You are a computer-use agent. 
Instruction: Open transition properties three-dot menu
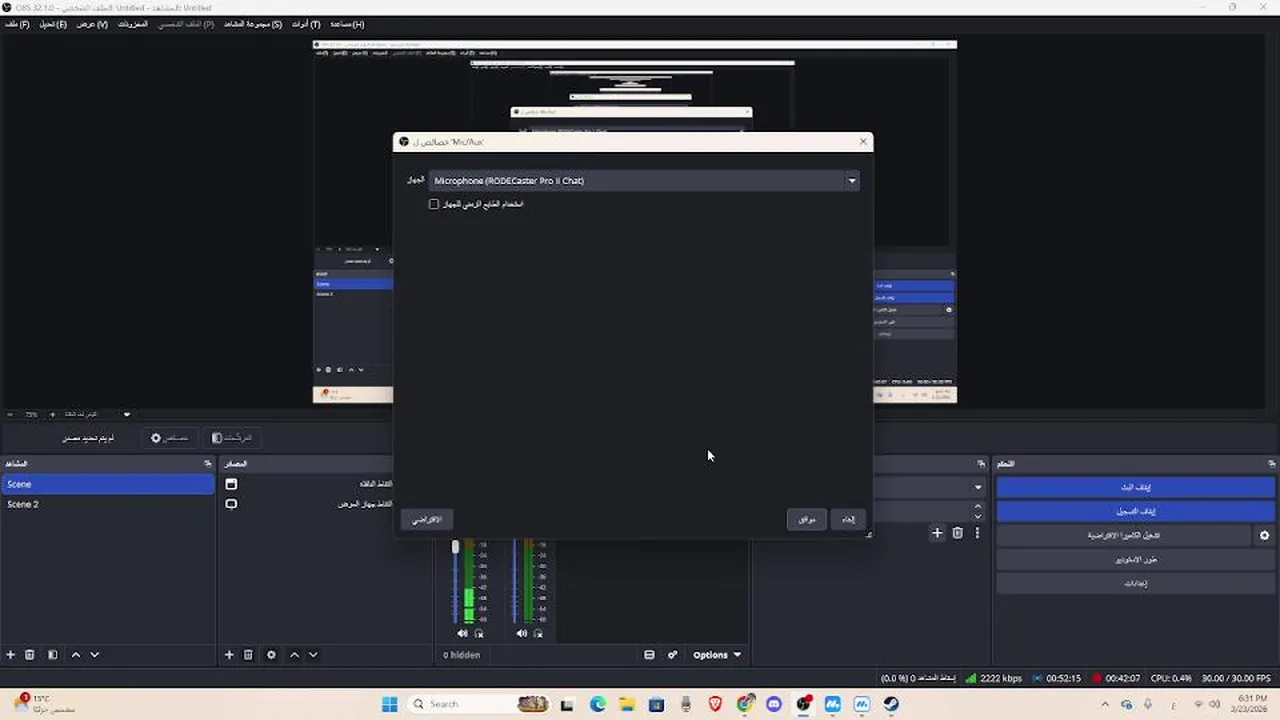(x=977, y=533)
